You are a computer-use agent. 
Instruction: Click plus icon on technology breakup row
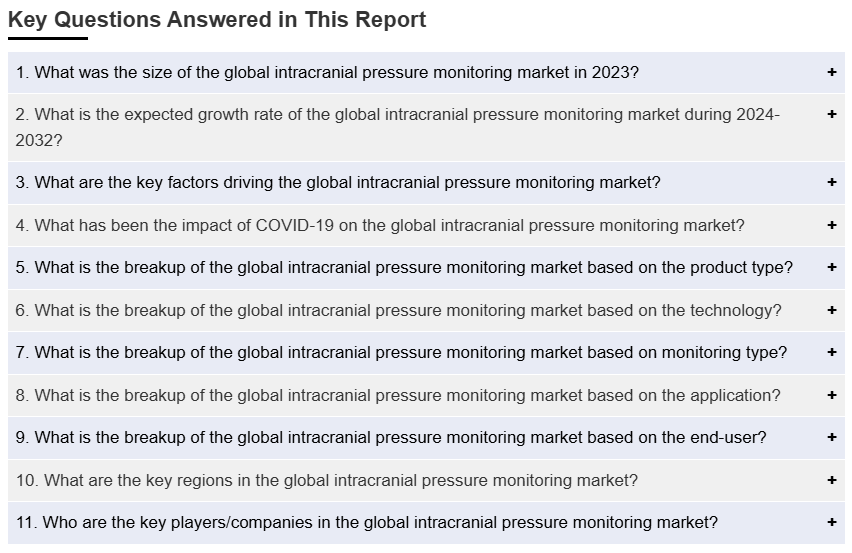coord(831,310)
